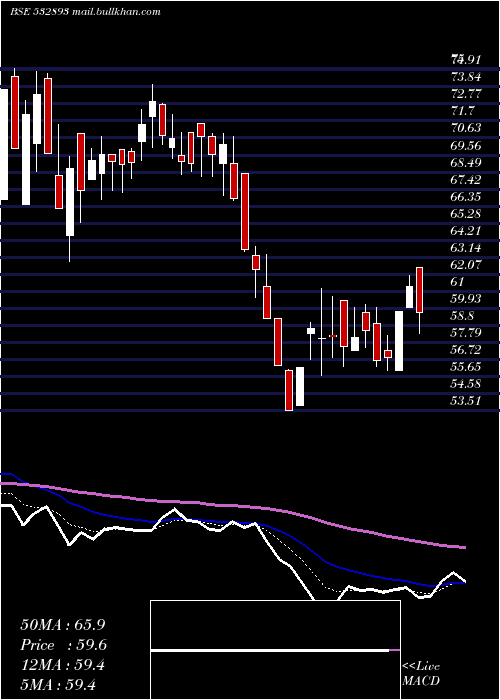The width and height of the screenshot is (500, 700).
Task: Click the 61 price axis label
Action: click(458, 282)
